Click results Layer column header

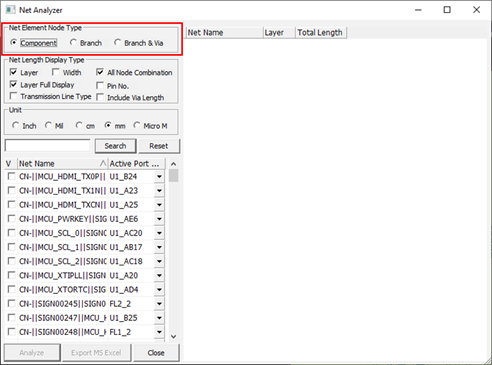(279, 33)
